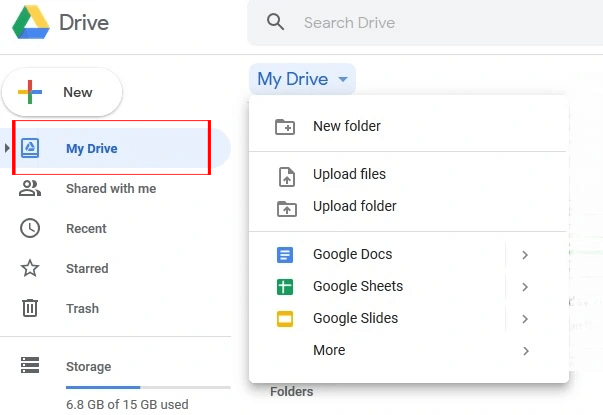The height and width of the screenshot is (415, 603).
Task: Choose Upload files menu entry
Action: pos(349,174)
